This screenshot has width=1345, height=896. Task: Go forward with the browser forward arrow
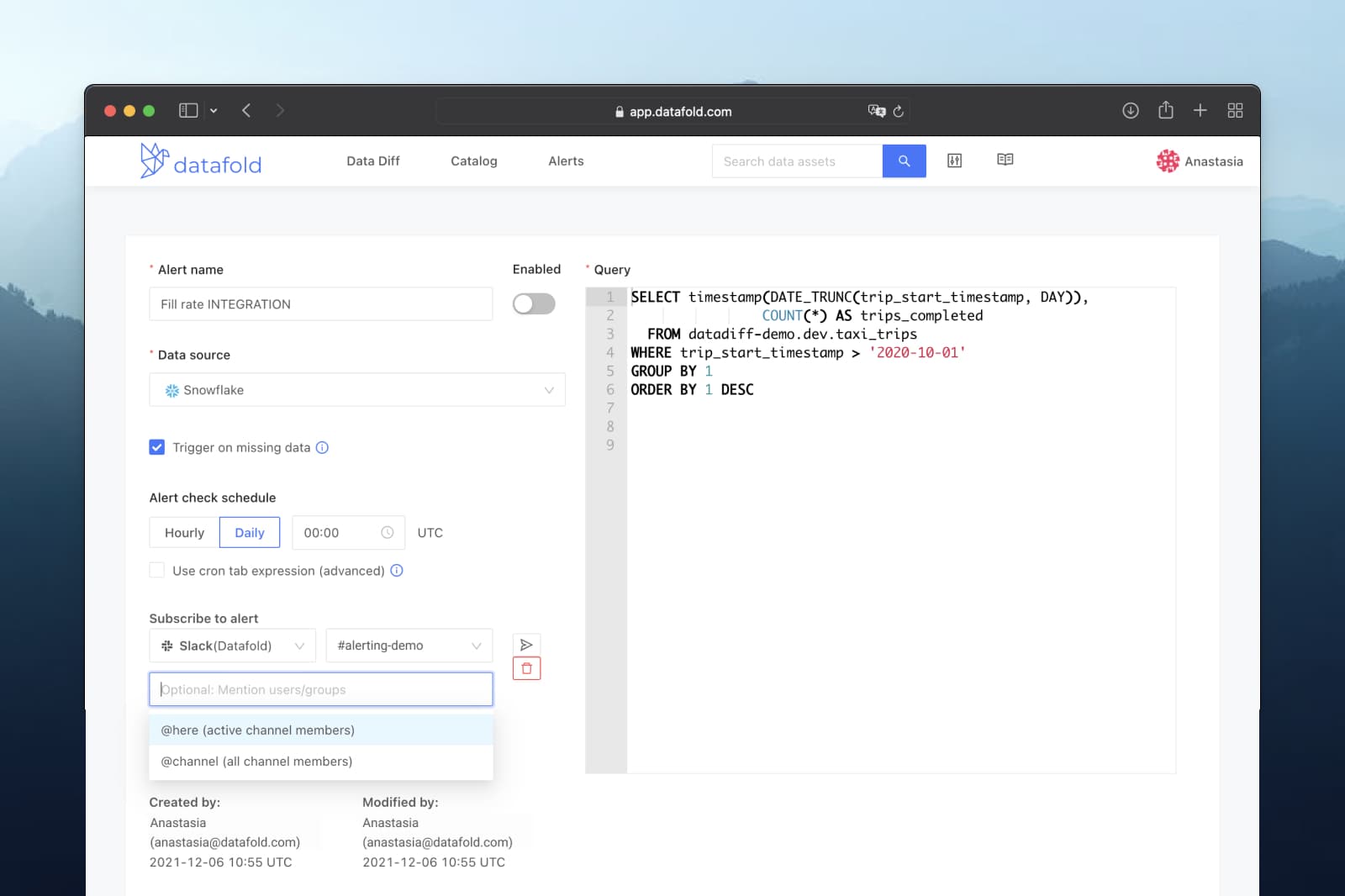[x=280, y=110]
